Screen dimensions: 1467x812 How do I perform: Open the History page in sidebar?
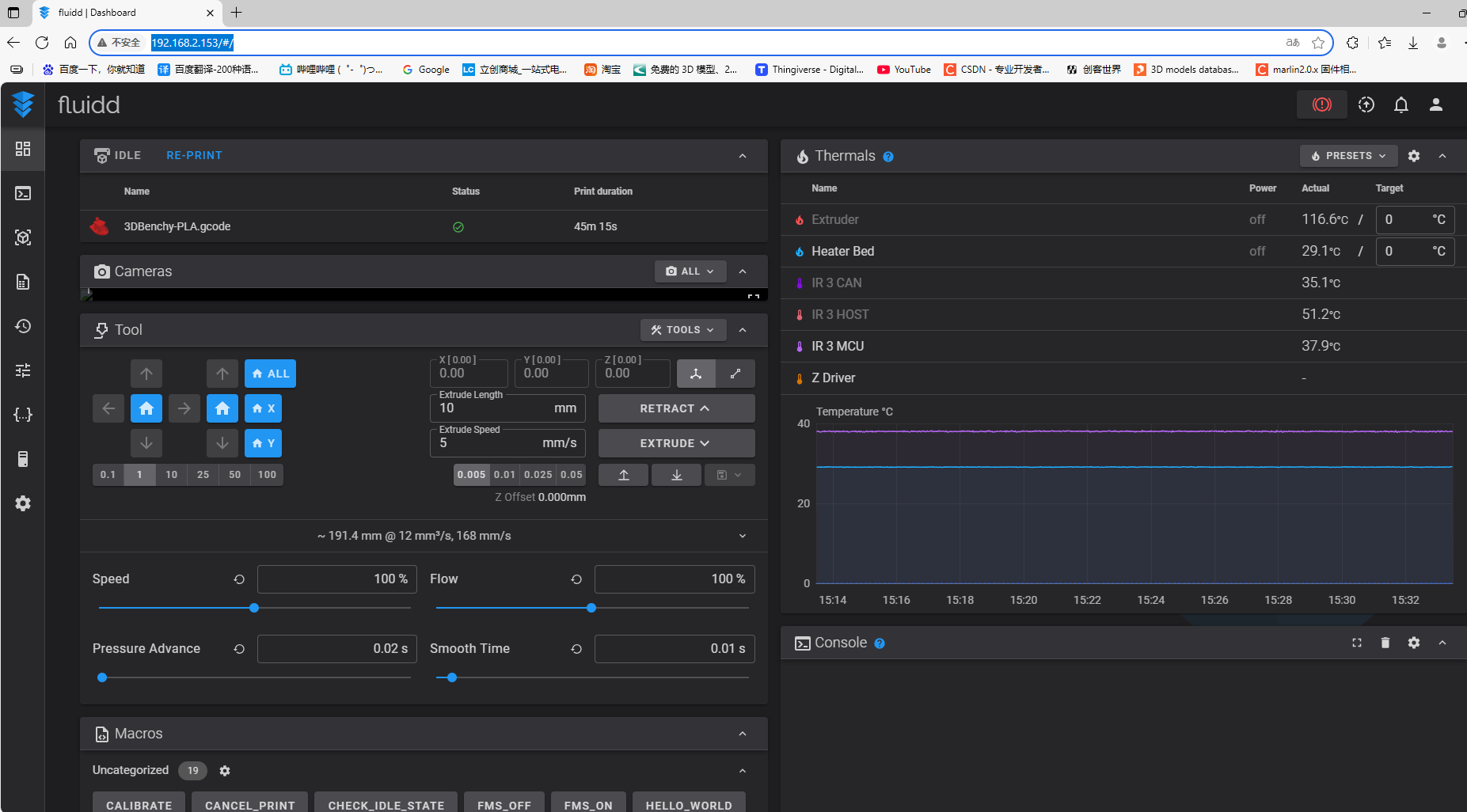23,326
